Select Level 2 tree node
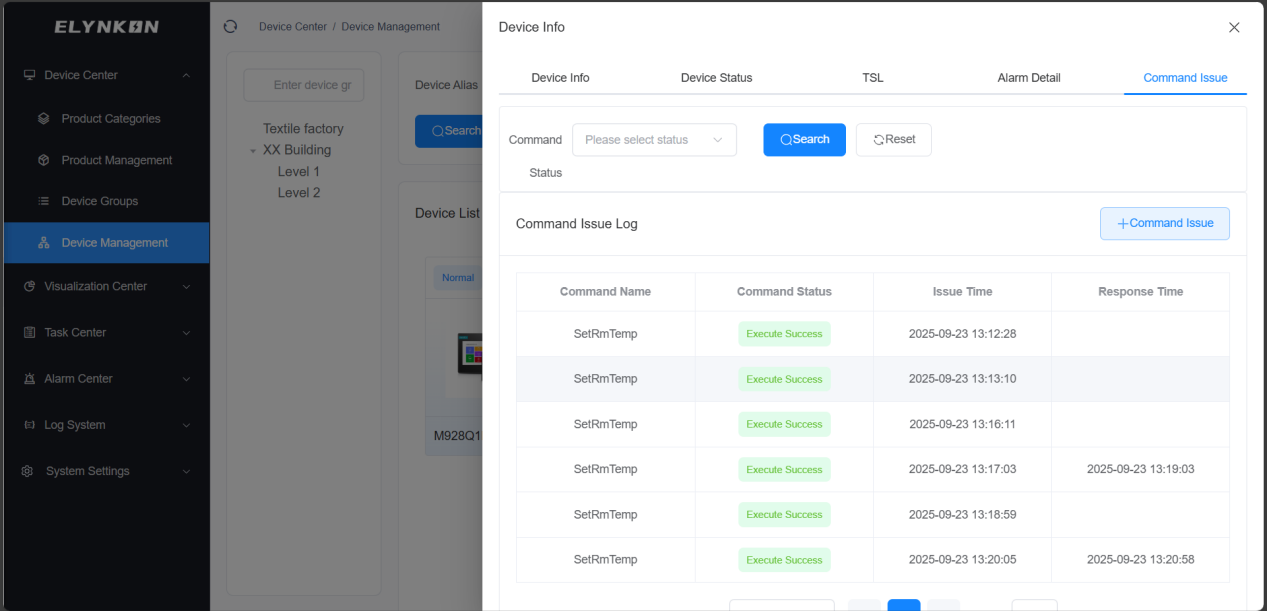The image size is (1267, 611). click(299, 193)
